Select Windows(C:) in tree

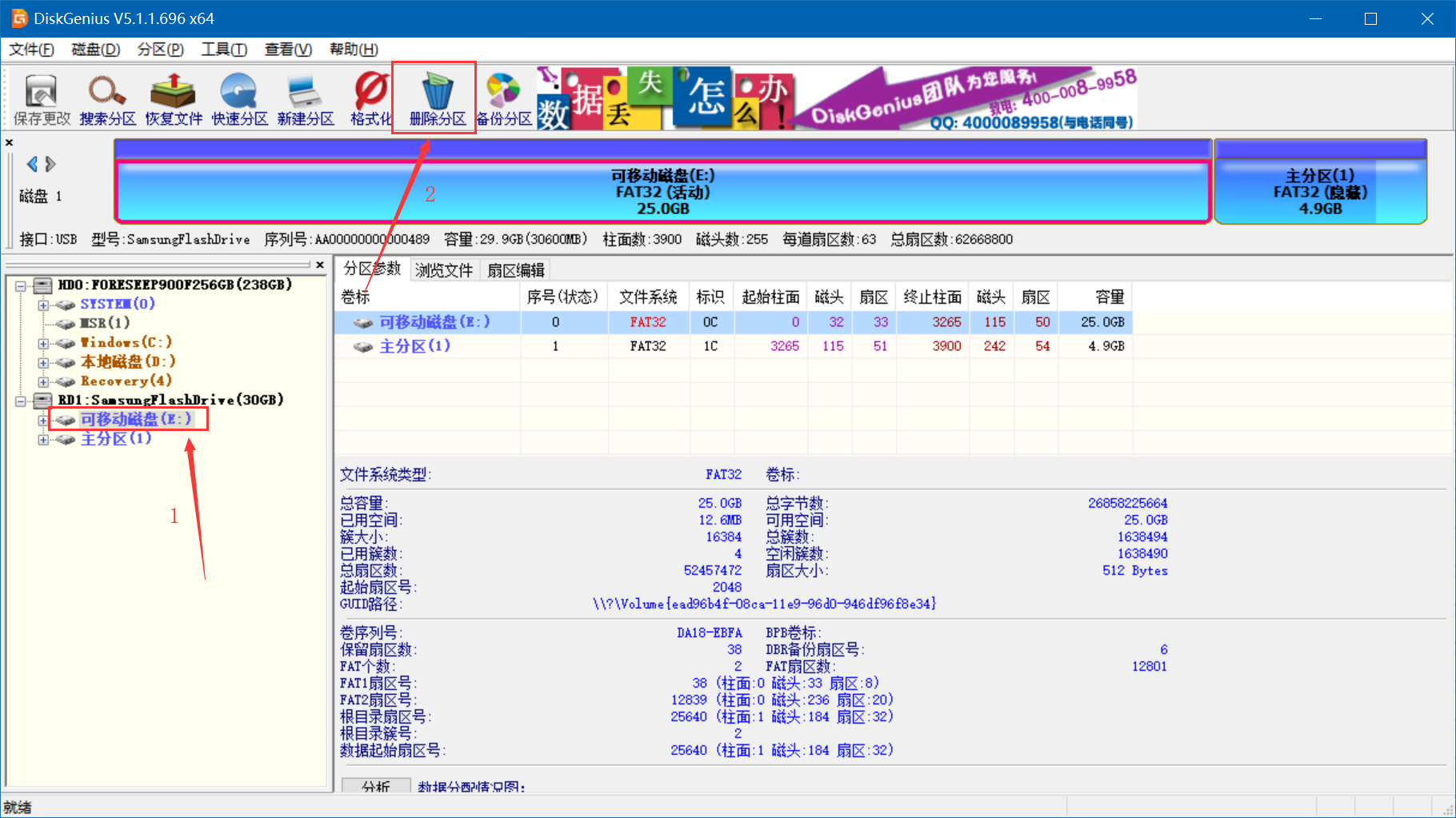pyautogui.click(x=126, y=342)
